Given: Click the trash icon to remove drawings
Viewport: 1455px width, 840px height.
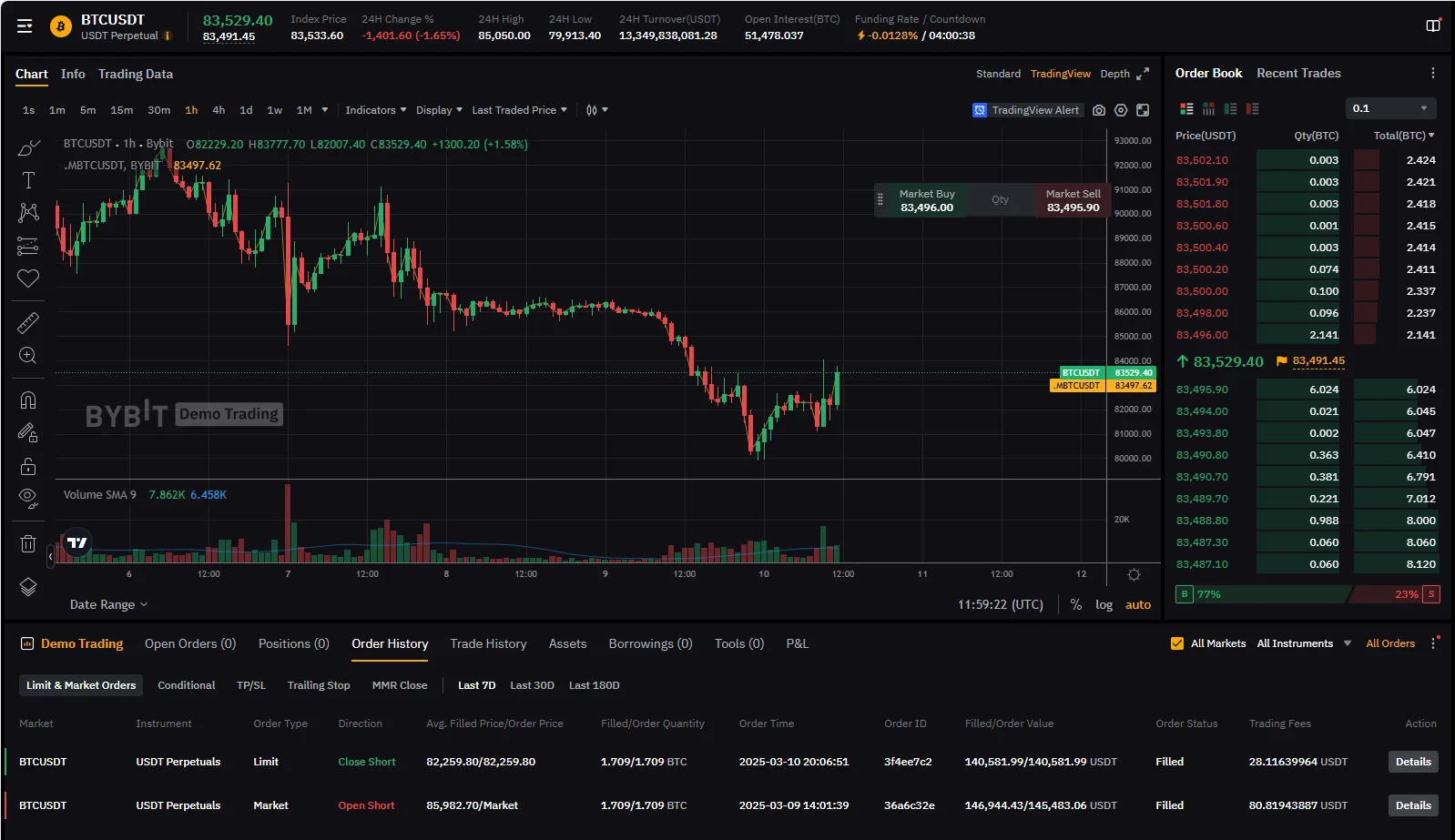Looking at the screenshot, I should tap(28, 544).
